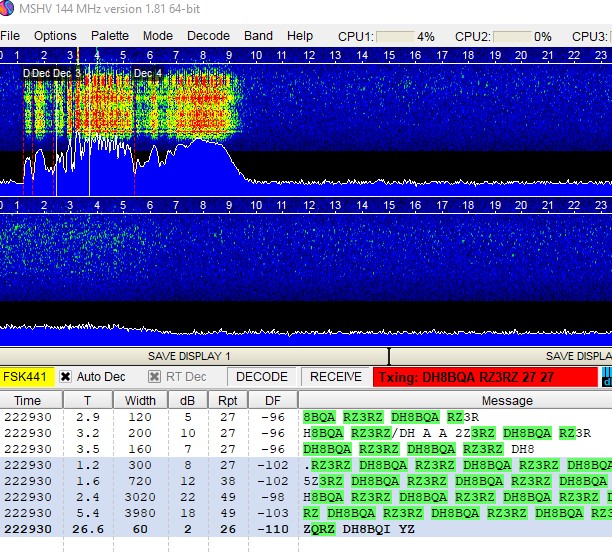Click the 'Dec 4' marker on waterfall

pyautogui.click(x=148, y=73)
